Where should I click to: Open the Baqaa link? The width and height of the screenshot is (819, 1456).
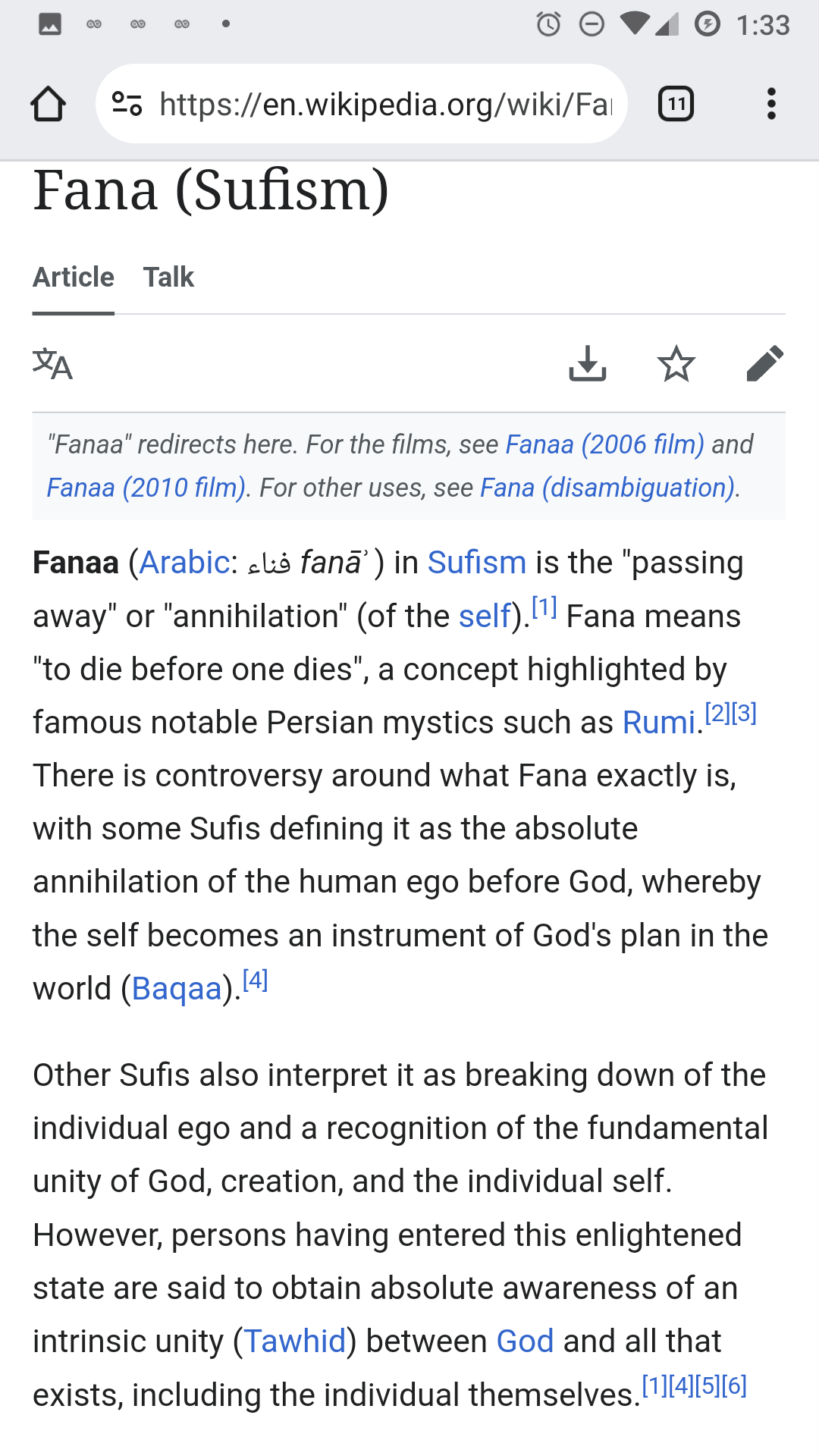[x=177, y=989]
